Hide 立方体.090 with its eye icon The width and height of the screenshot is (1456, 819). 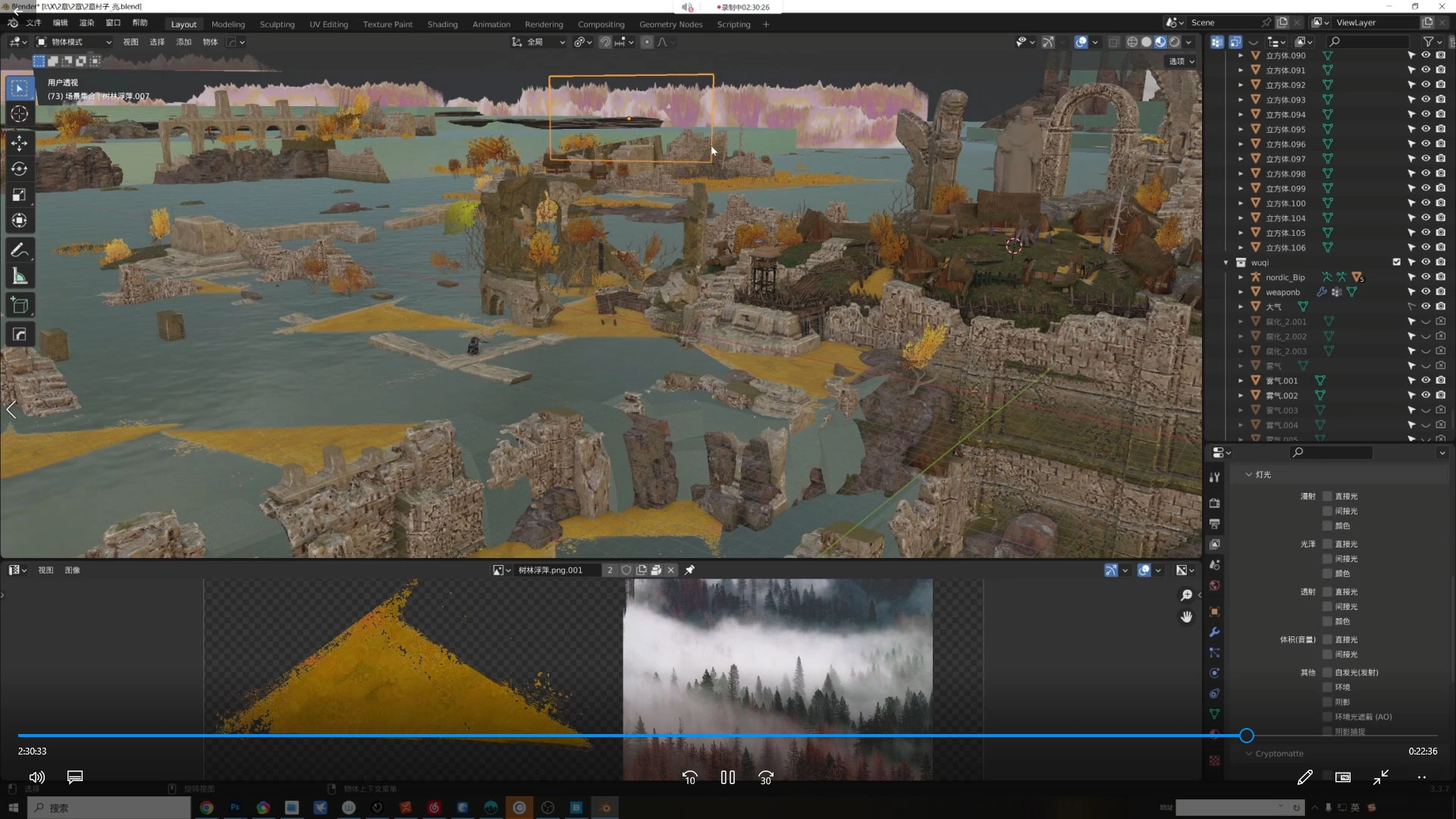pyautogui.click(x=1426, y=55)
